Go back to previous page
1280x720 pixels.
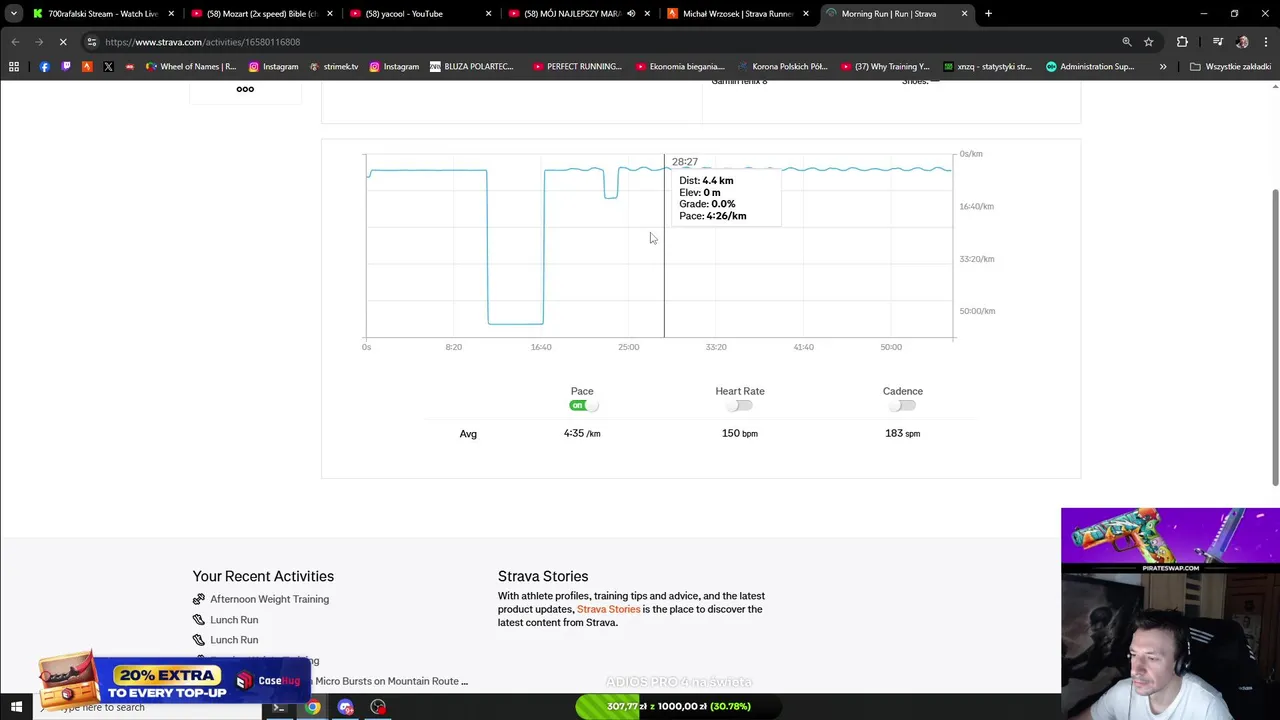point(15,42)
